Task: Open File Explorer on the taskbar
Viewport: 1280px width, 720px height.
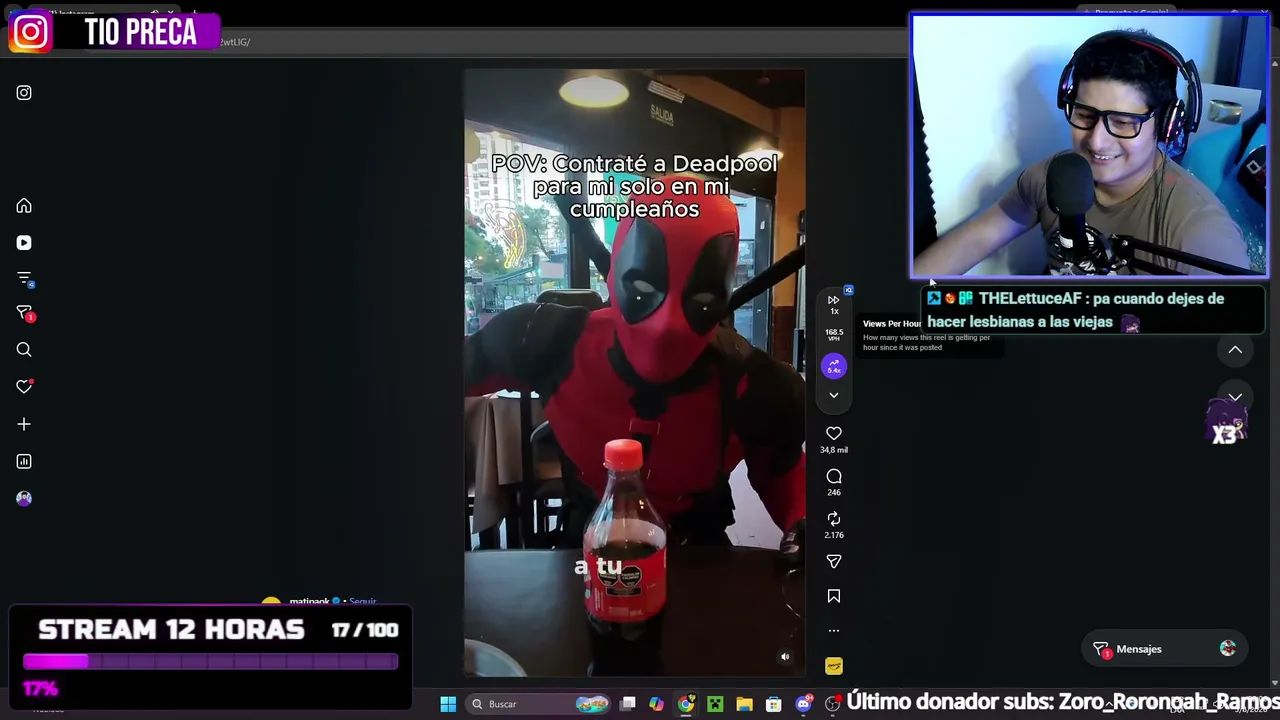Action: (x=744, y=704)
